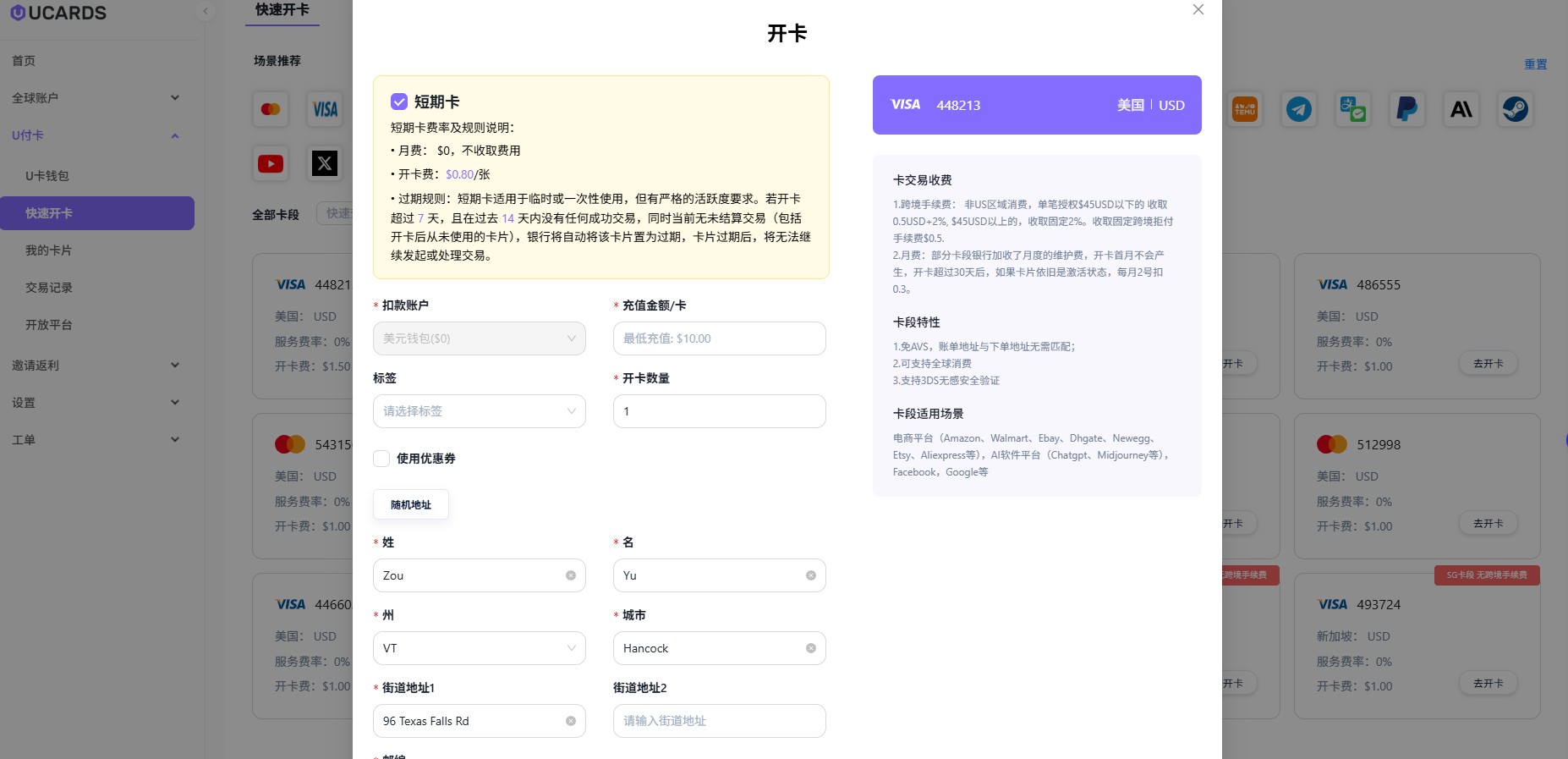Click the UCARDS logo
The image size is (1568, 759).
click(x=58, y=13)
